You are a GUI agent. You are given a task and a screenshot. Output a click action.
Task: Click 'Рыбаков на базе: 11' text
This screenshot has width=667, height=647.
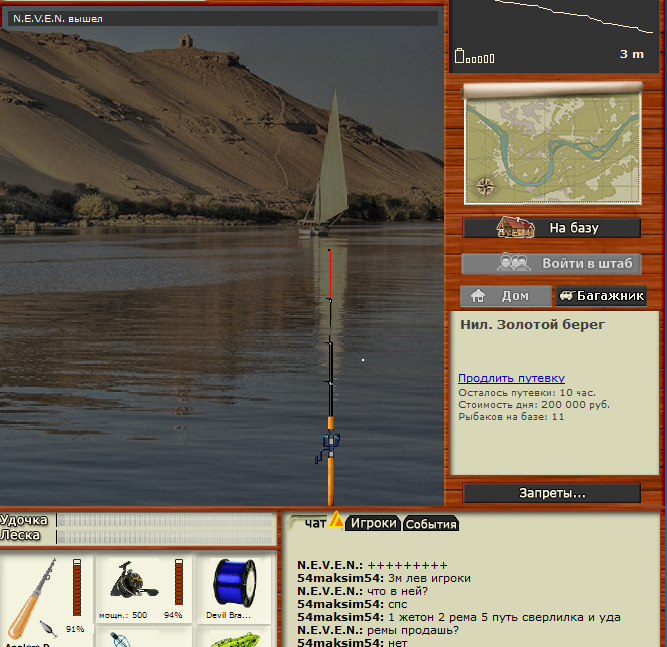tap(511, 416)
